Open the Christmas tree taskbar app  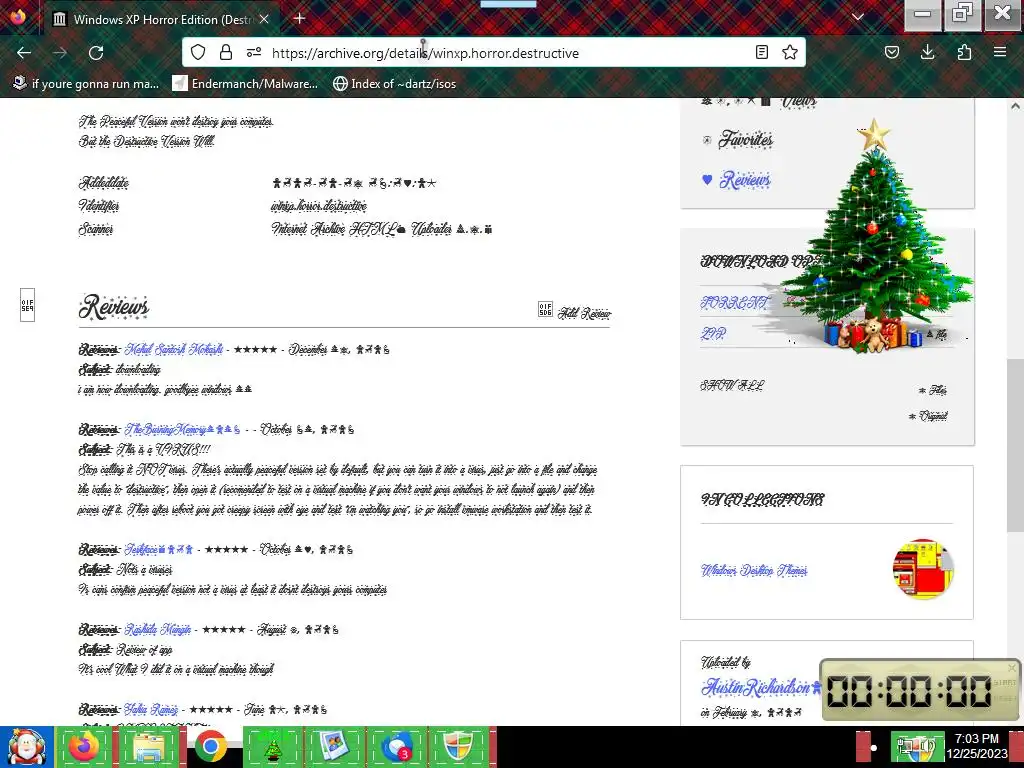coord(272,747)
